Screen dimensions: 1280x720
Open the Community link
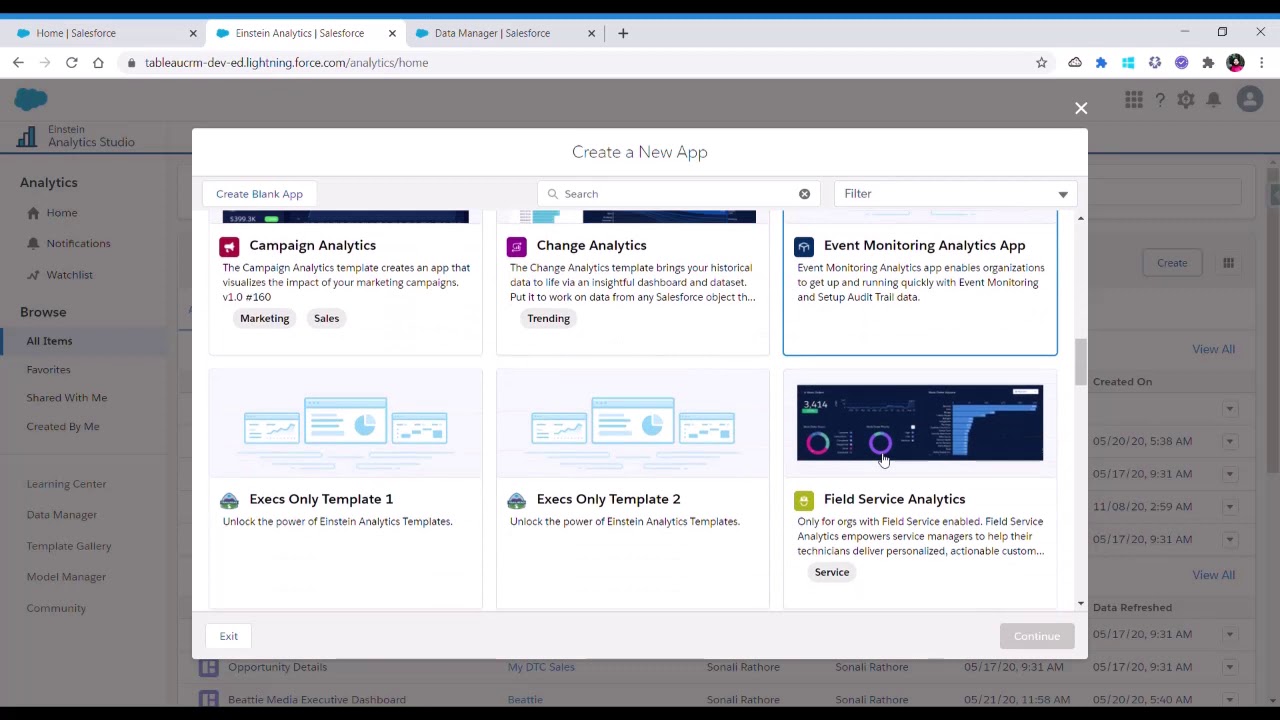56,608
